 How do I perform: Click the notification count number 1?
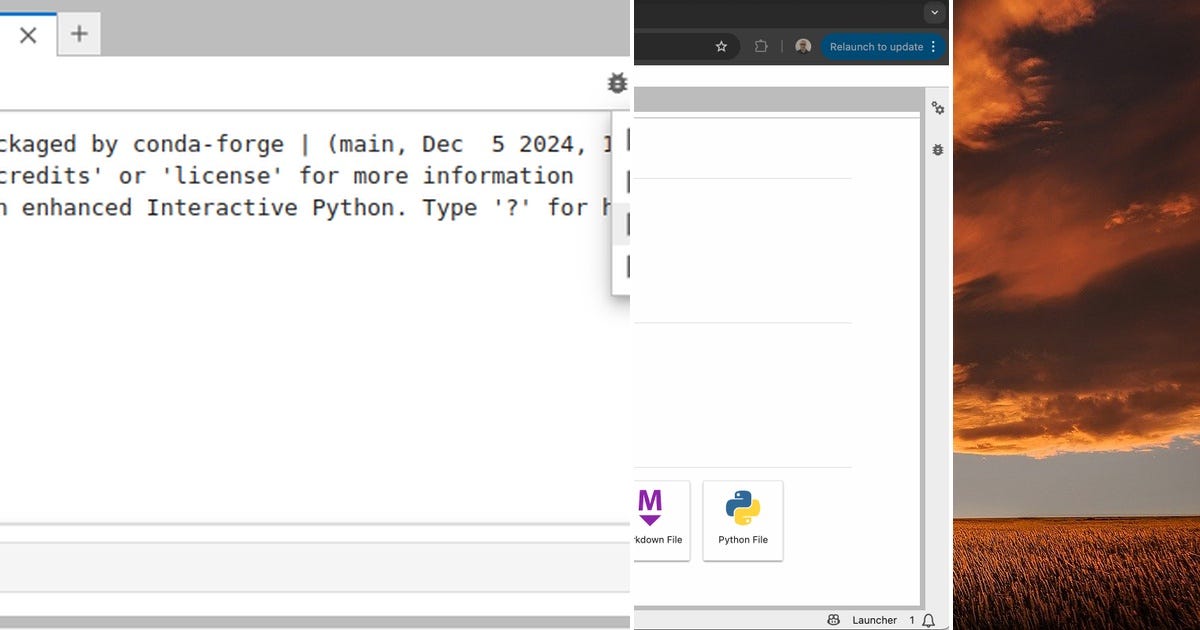click(x=912, y=620)
